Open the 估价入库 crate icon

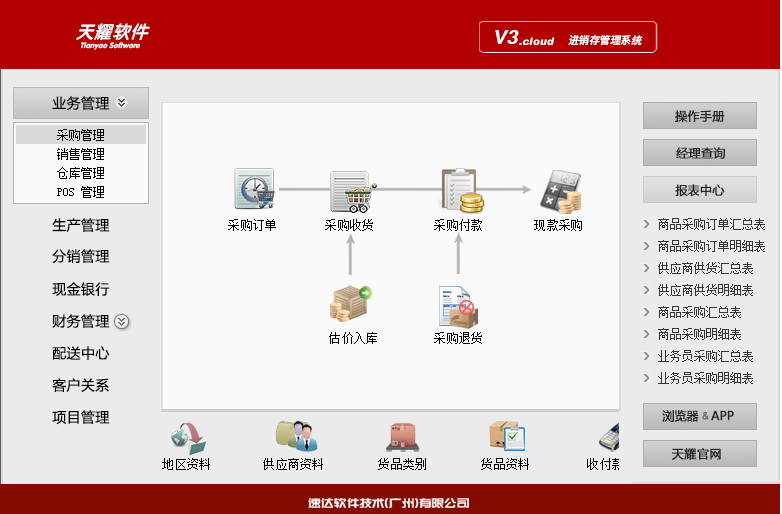[x=351, y=303]
